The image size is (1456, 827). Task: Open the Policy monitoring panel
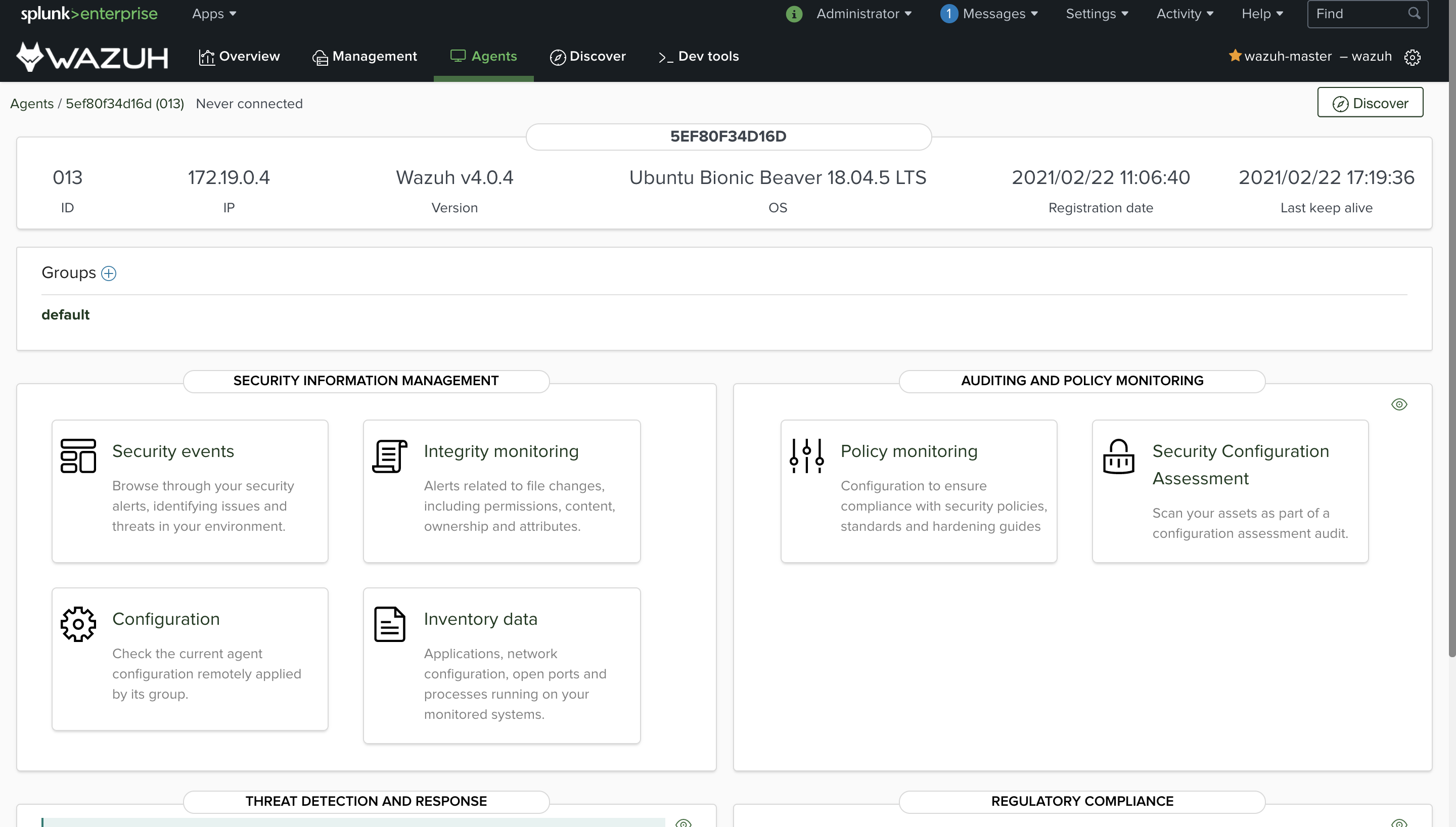tap(908, 450)
